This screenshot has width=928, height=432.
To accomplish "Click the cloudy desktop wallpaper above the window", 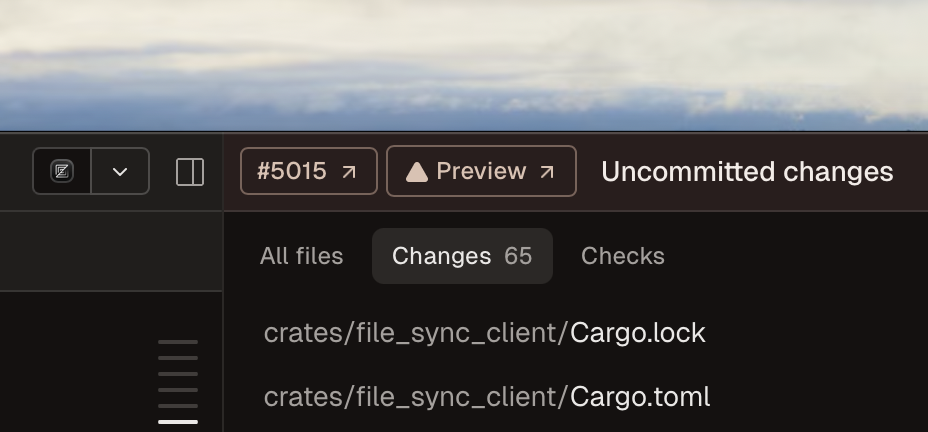I will (464, 65).
